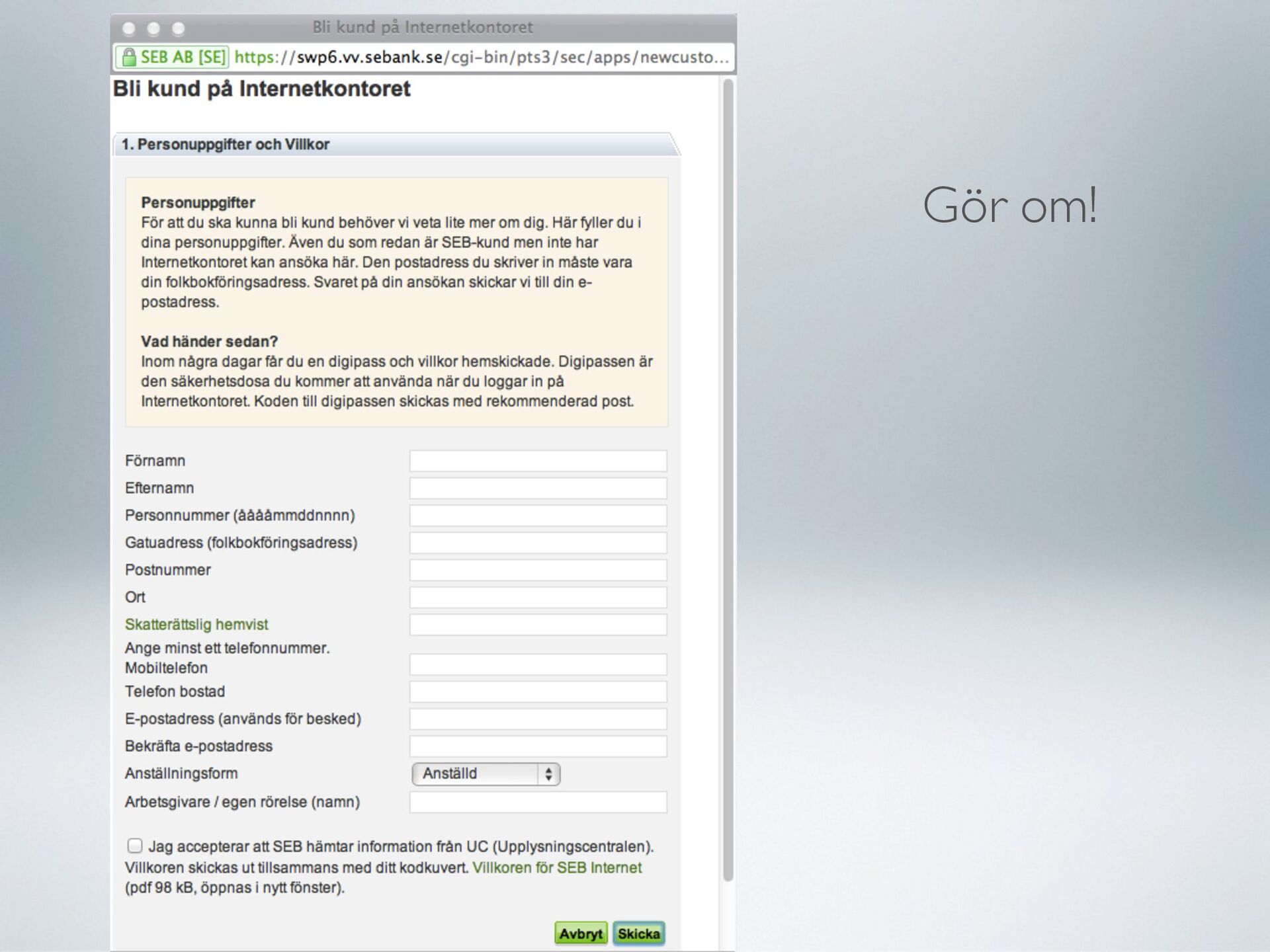
Task: Click the window's close button
Action: point(129,28)
